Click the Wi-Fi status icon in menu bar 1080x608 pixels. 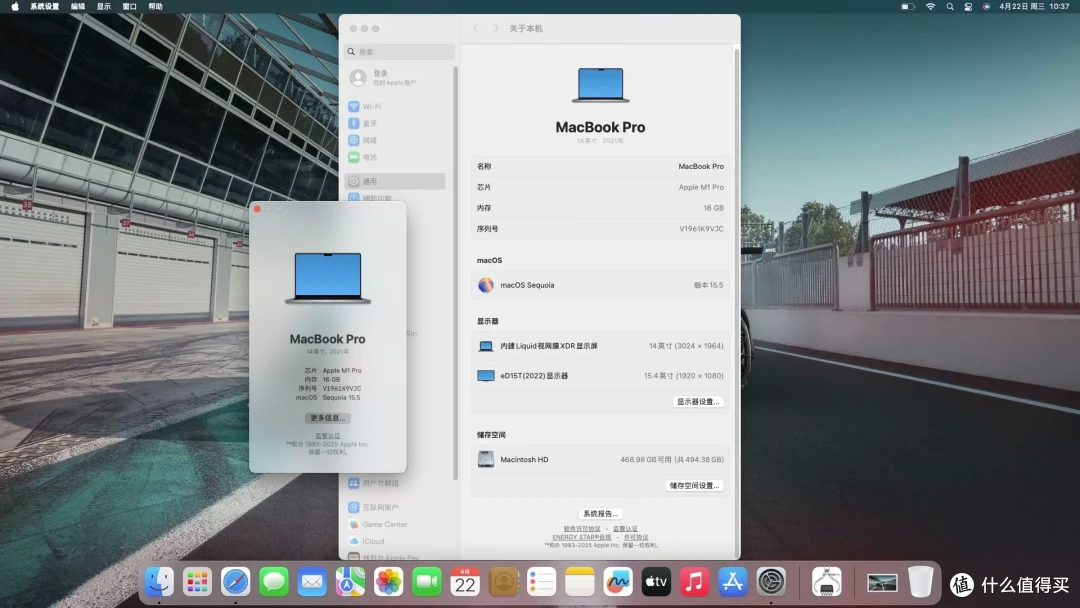931,6
